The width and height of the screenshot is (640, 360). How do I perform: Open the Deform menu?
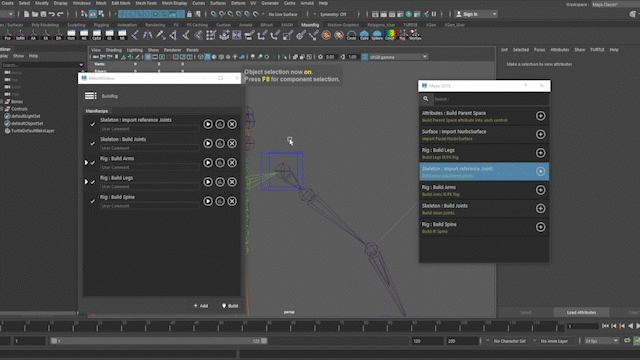[238, 3]
